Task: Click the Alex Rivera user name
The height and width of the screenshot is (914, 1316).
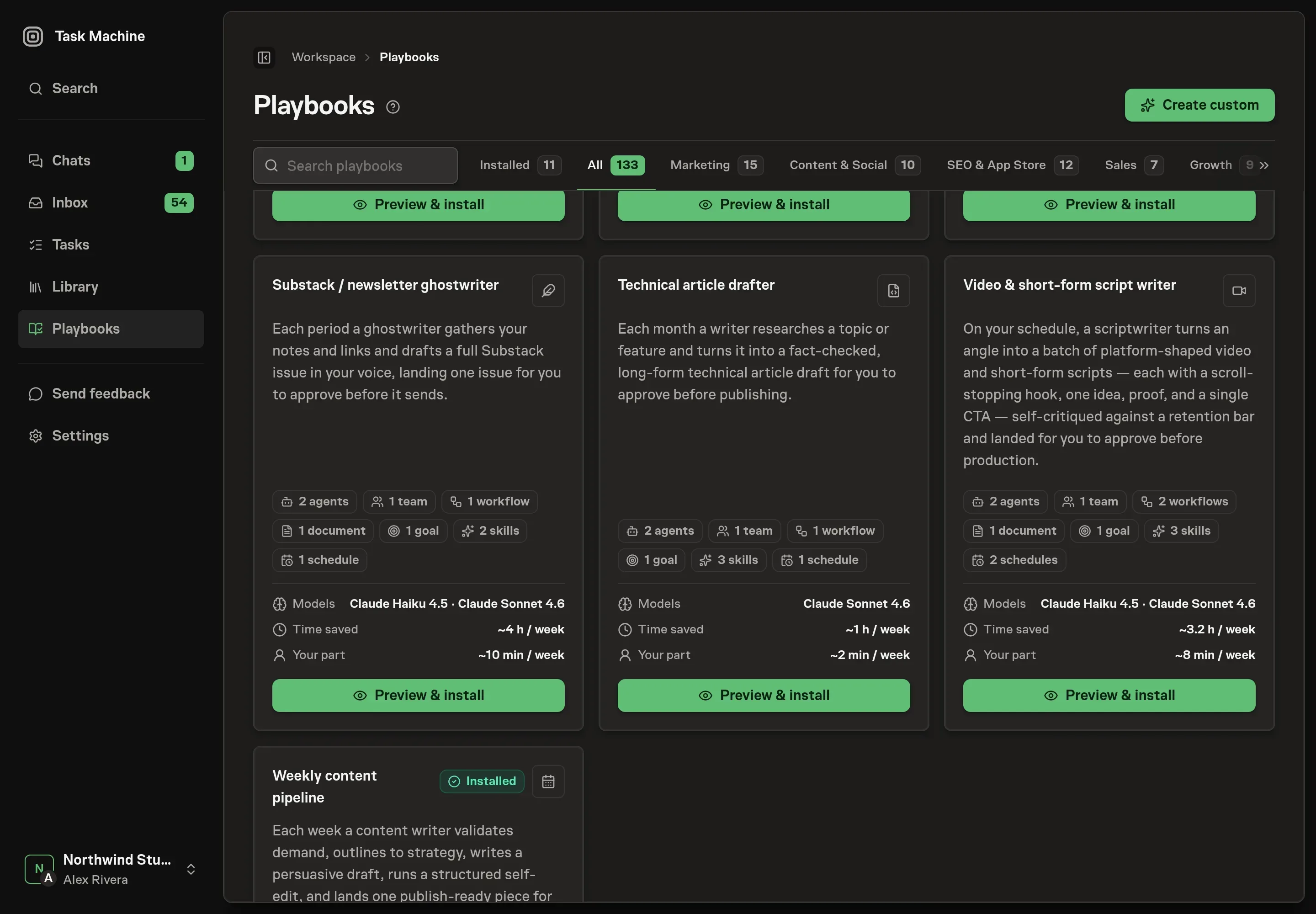Action: (95, 880)
